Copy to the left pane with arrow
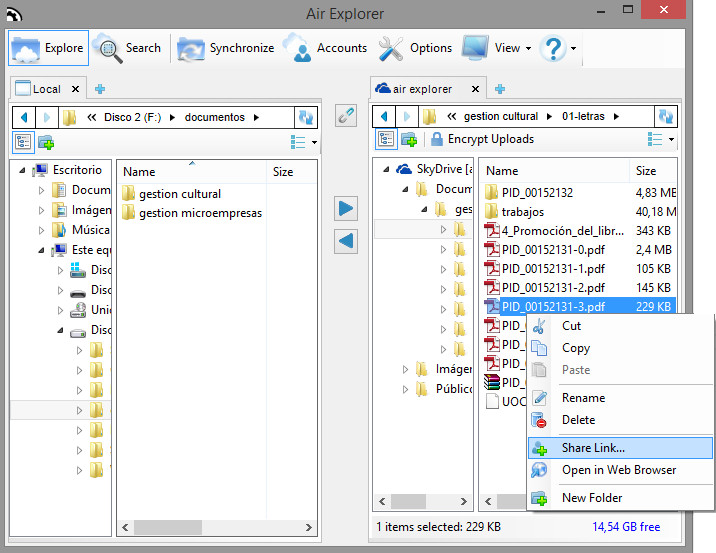716x553 pixels. point(346,241)
